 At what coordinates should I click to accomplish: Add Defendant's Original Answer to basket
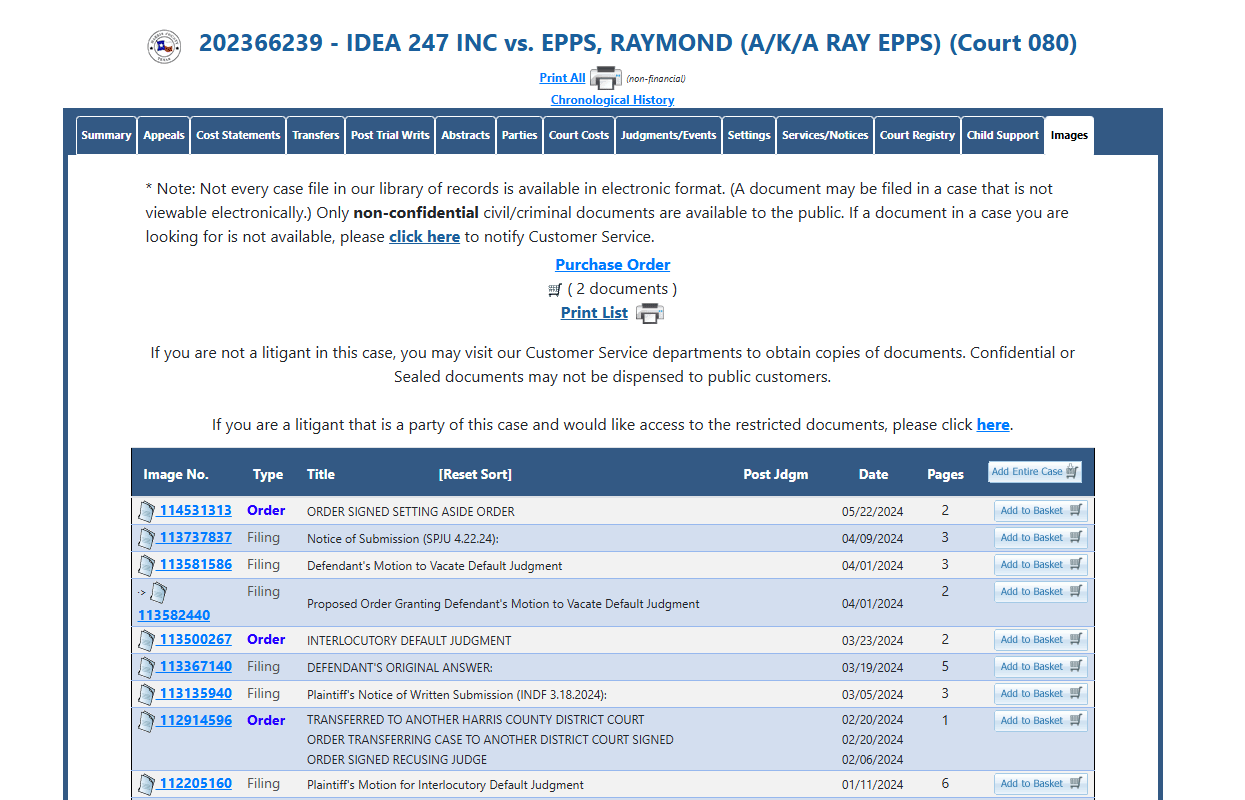pos(1041,667)
